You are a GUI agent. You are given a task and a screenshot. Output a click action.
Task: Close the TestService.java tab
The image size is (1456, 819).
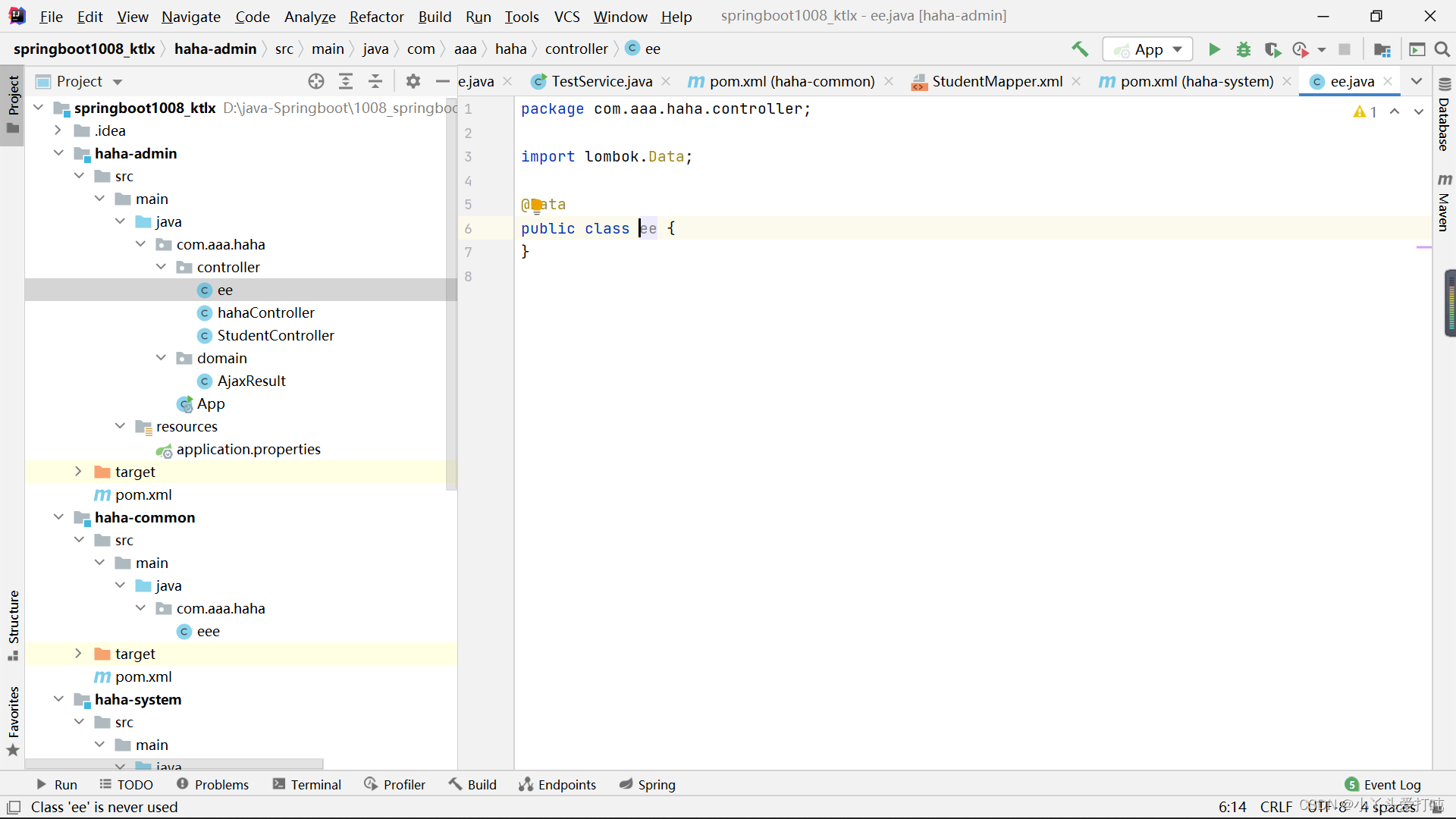click(666, 81)
